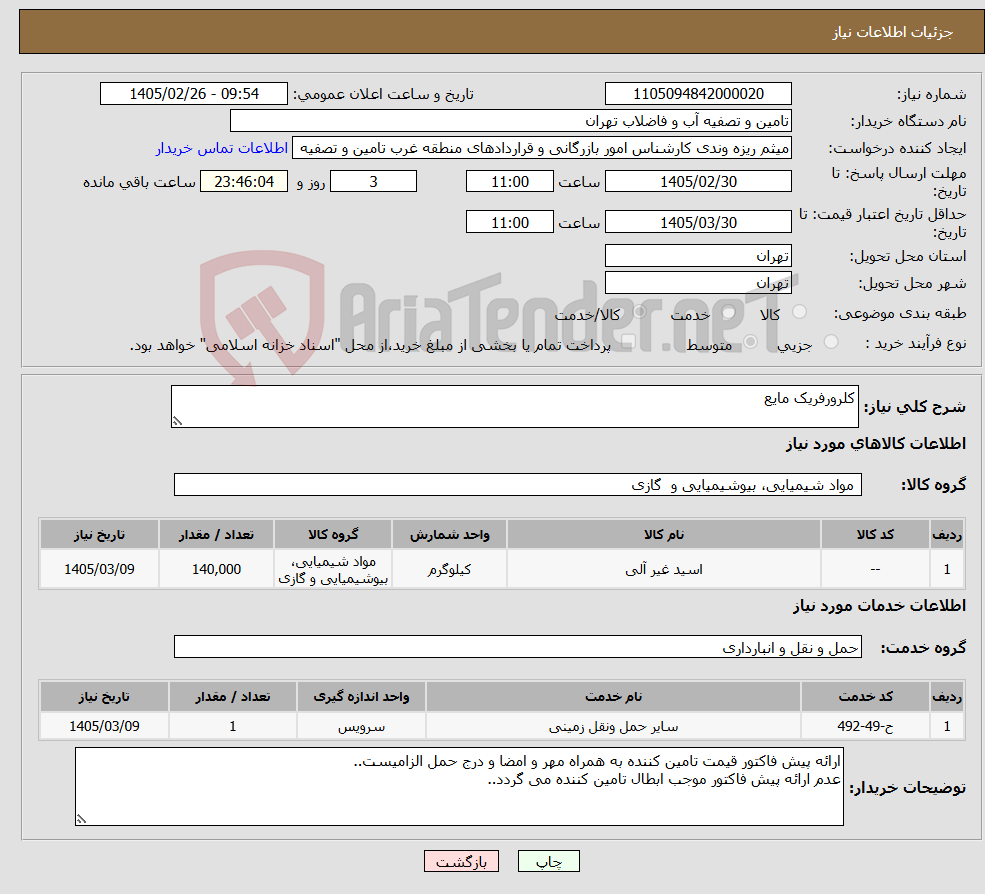Image resolution: width=985 pixels, height=894 pixels.
Task: Click the نام خدمت column header
Action: [x=613, y=697]
